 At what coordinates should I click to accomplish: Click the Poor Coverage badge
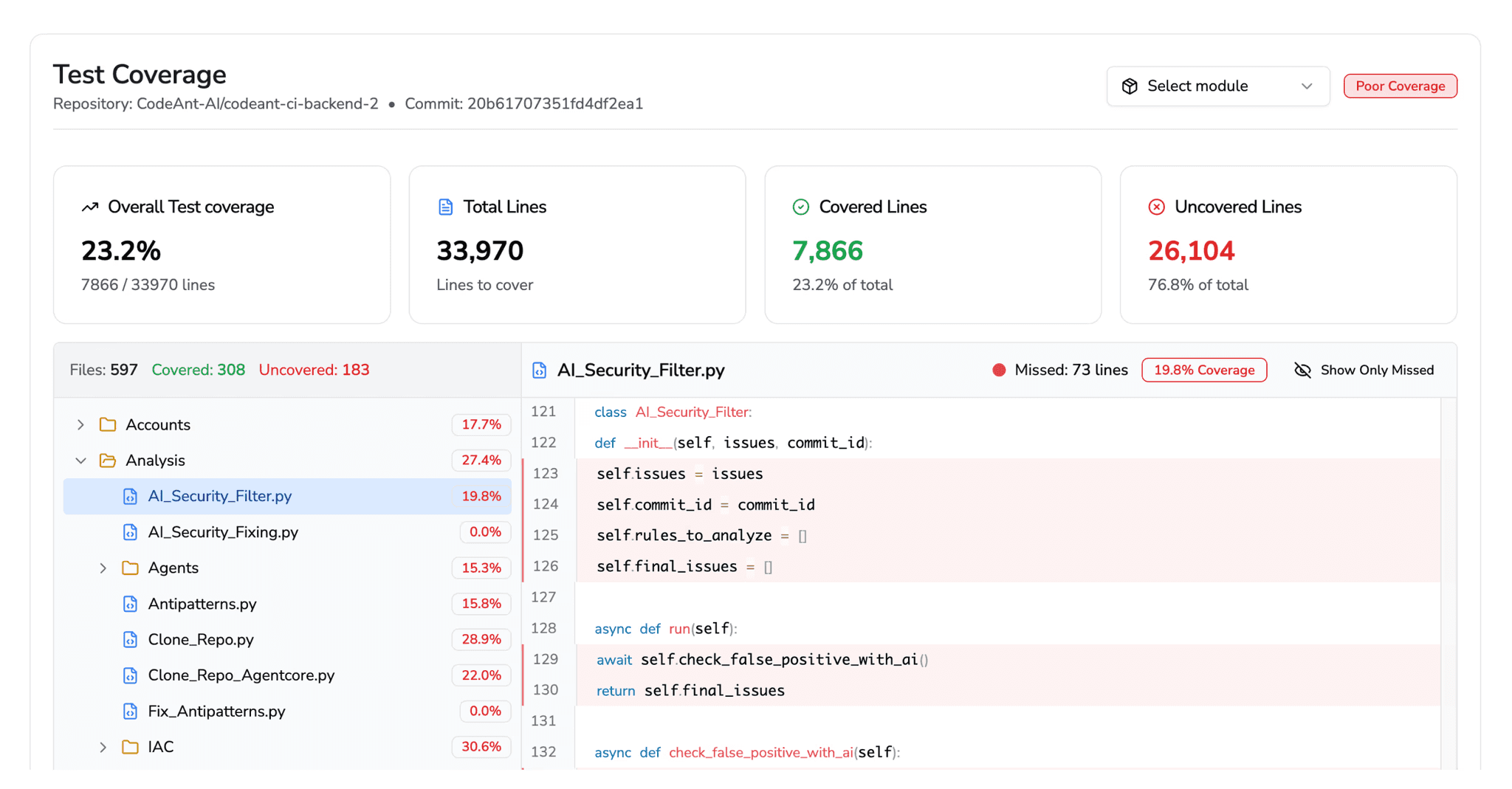click(1400, 86)
